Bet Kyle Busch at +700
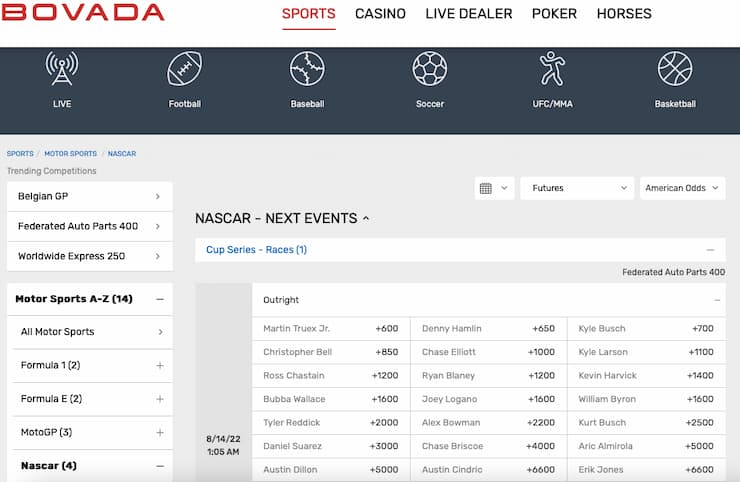 (x=646, y=329)
